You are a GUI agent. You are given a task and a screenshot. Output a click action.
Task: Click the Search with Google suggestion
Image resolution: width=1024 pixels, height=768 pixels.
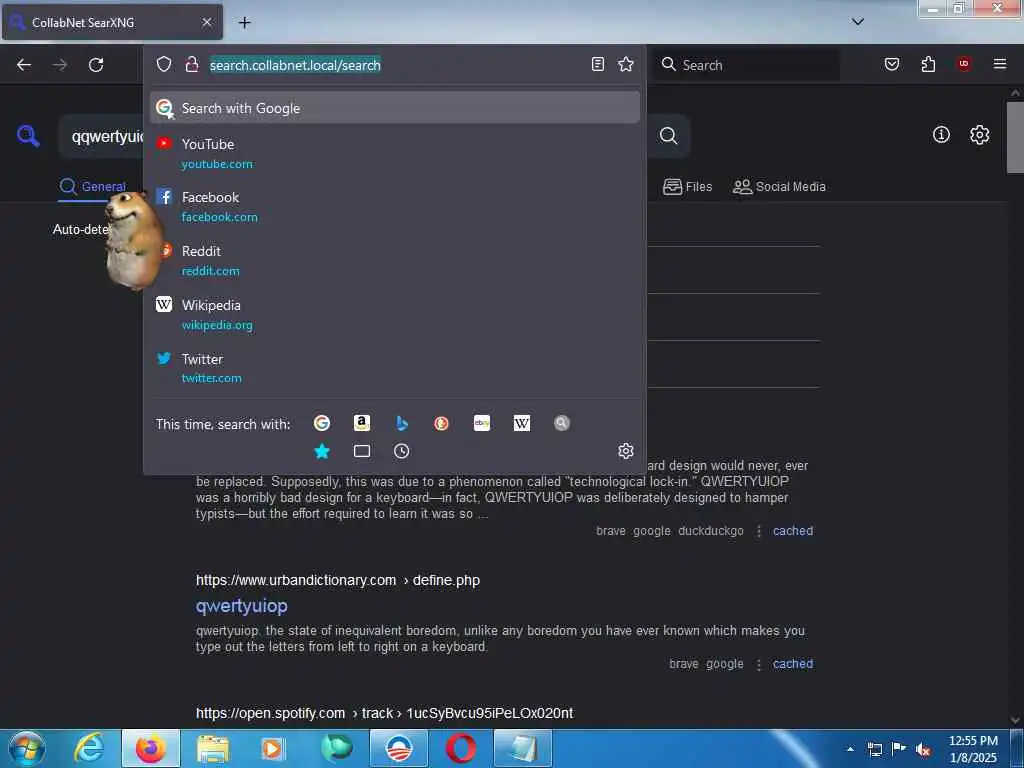(x=394, y=108)
